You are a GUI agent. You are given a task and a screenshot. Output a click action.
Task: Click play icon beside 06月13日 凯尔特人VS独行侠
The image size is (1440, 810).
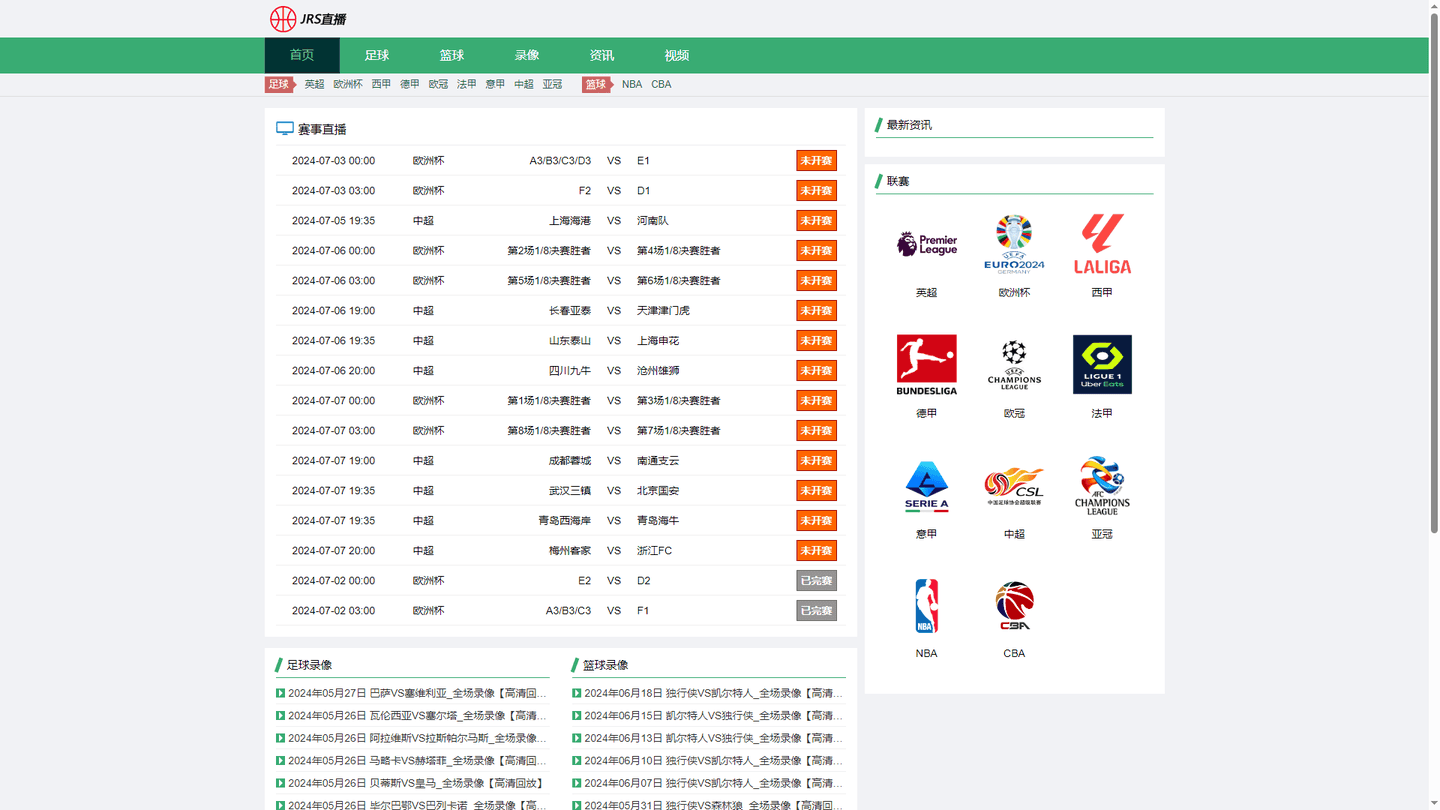click(x=577, y=738)
